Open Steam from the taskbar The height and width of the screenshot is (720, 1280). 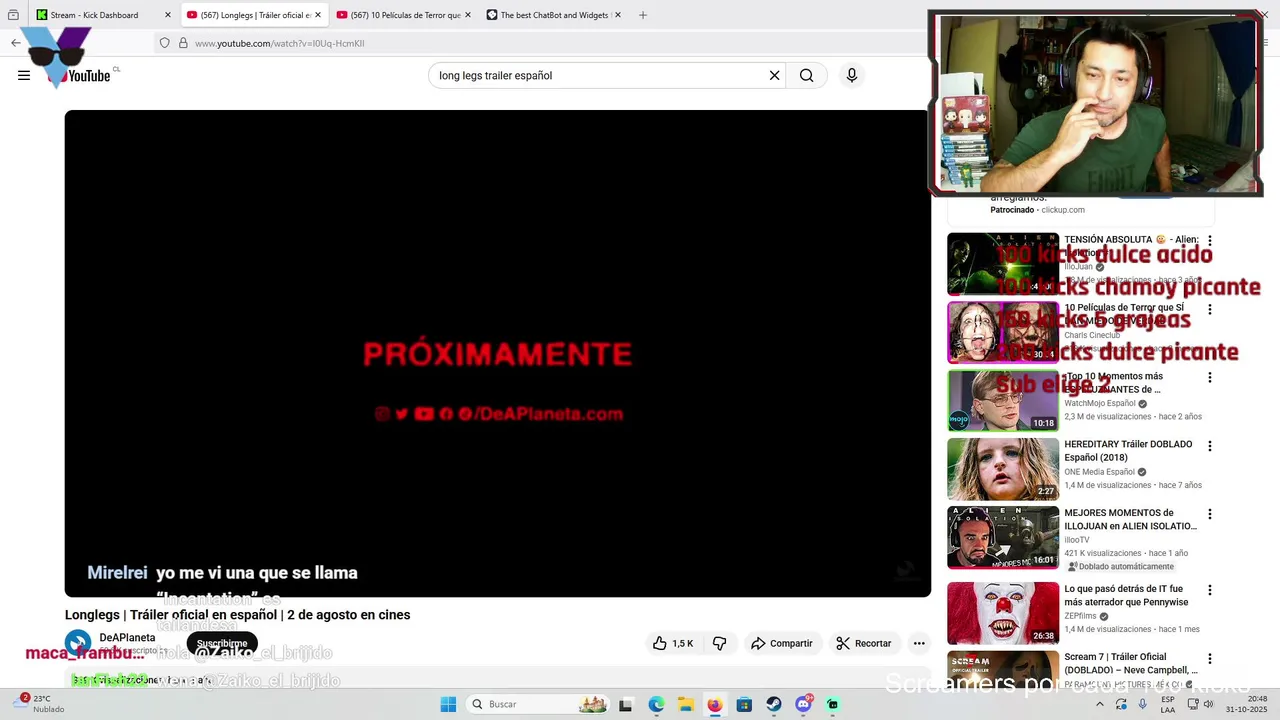pyautogui.click(x=773, y=704)
